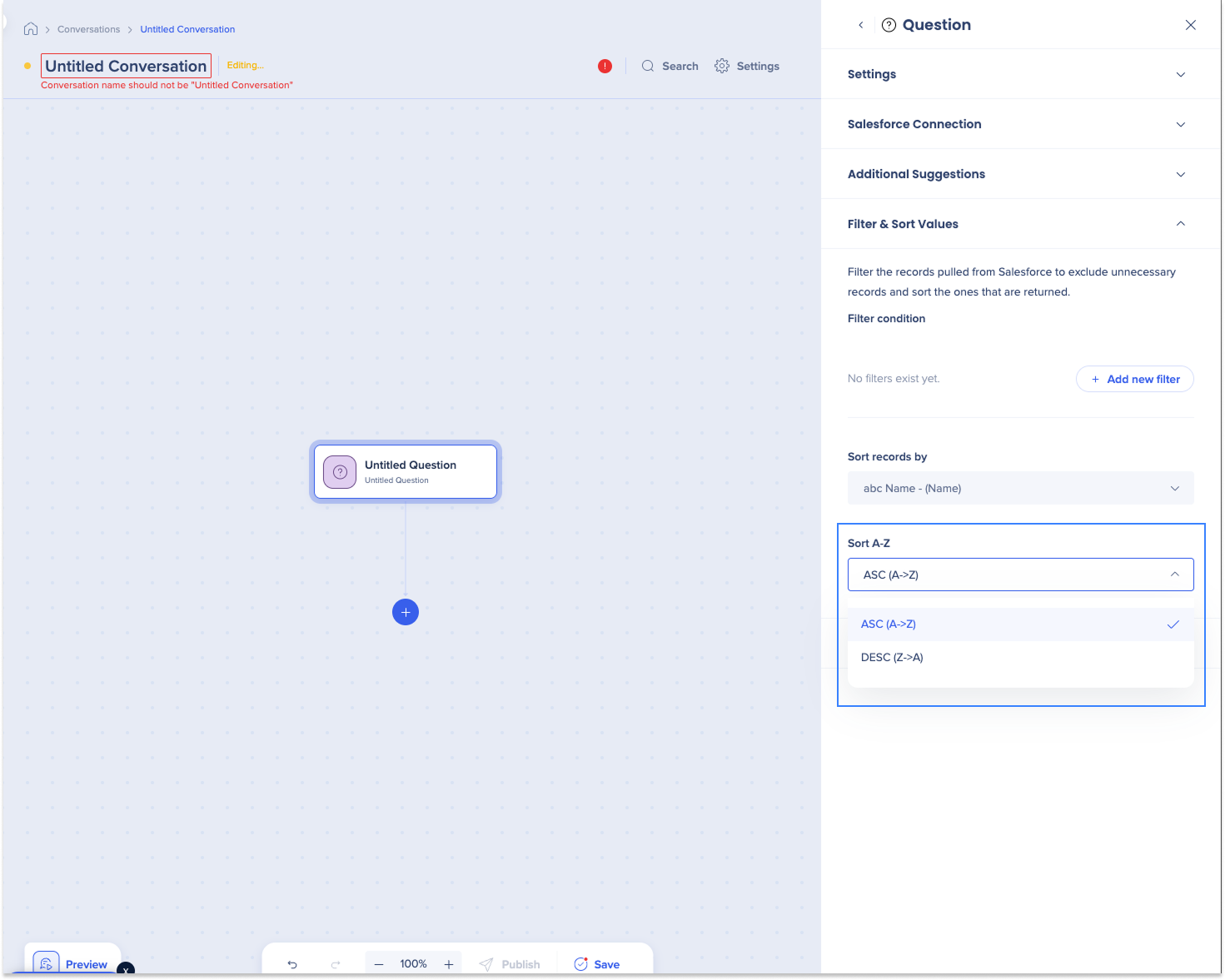Screen dimensions: 1225x980
Task: Click the blue plus add-step button
Action: click(406, 612)
